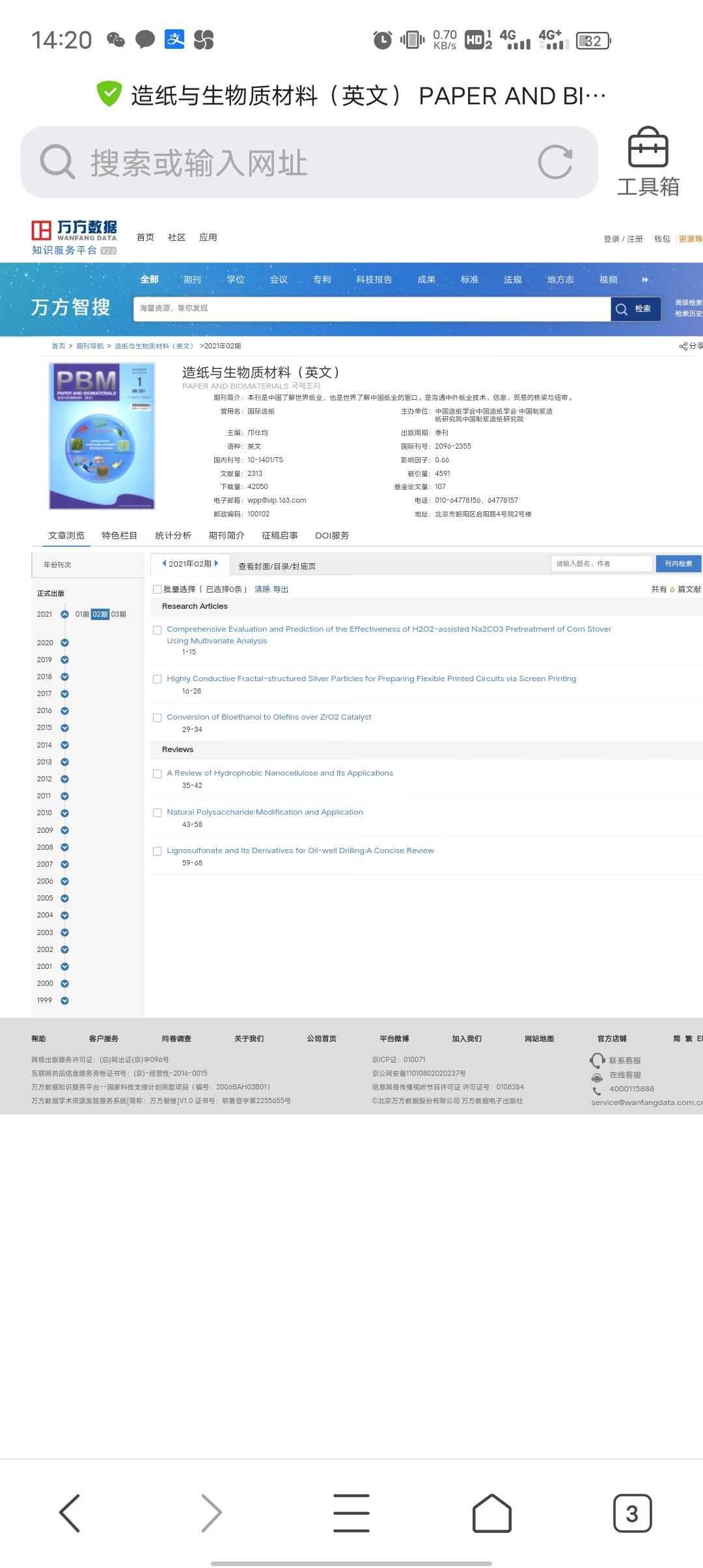Screen dimensions: 703x1568
Task: Open the browser toolbox (工具箱)
Action: click(x=648, y=162)
